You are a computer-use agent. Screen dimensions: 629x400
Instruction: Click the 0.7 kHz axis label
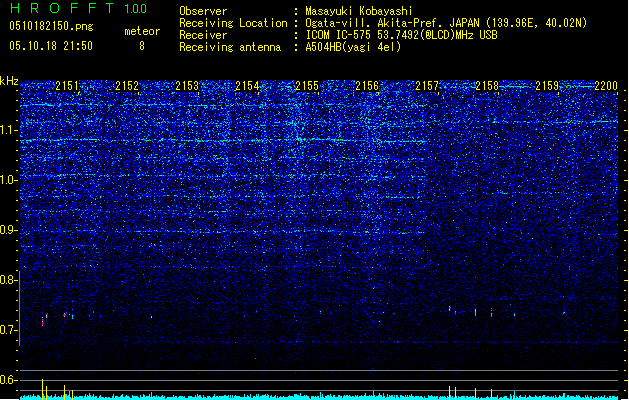click(9, 330)
